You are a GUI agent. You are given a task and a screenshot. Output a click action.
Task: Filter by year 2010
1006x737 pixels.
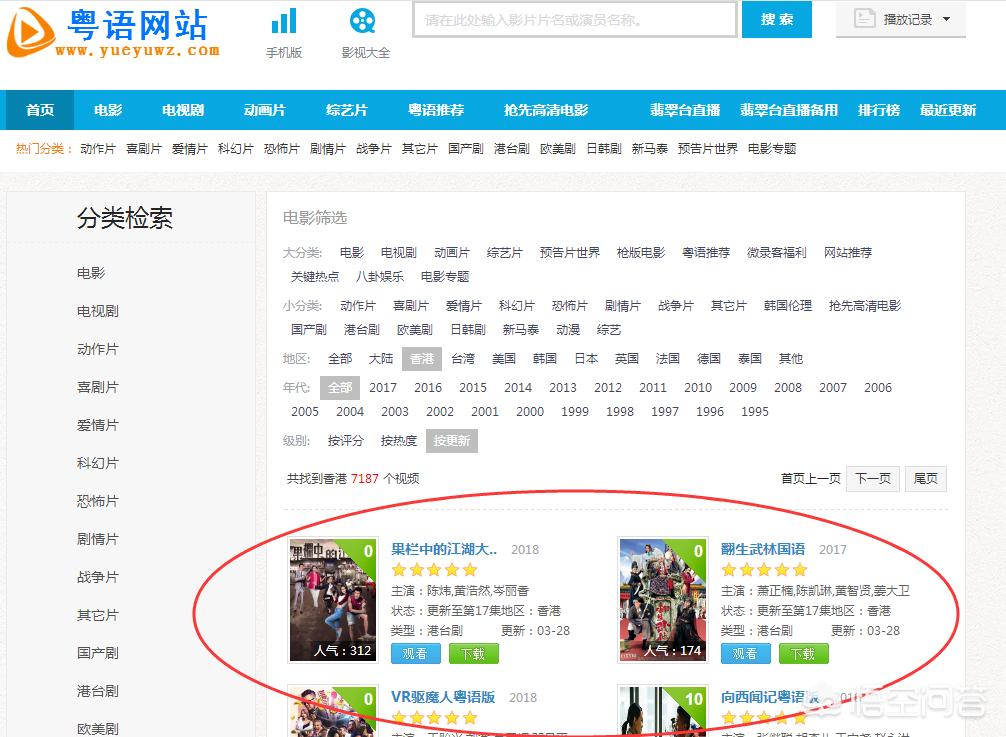[x=698, y=387]
